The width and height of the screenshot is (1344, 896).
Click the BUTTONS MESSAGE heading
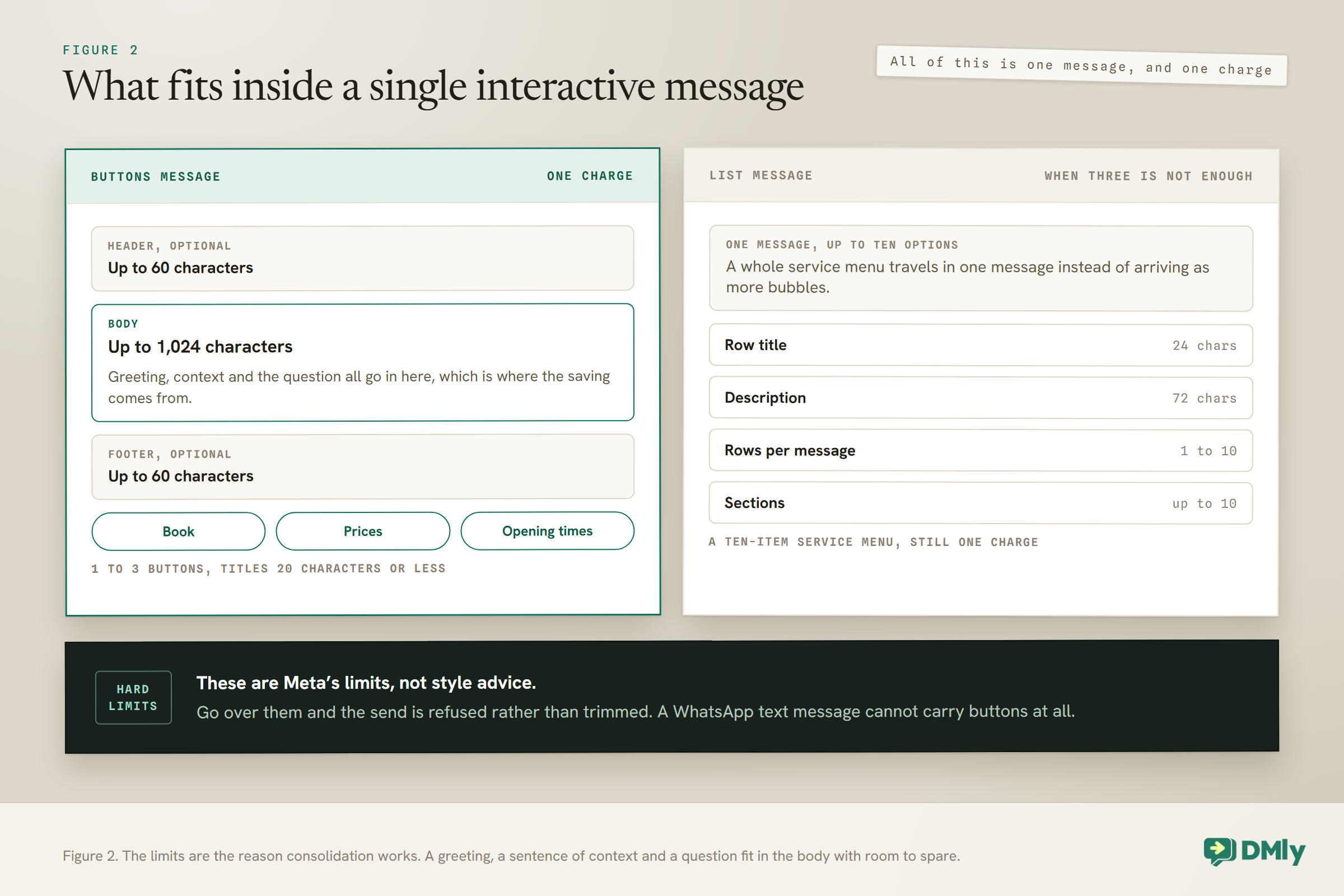(x=156, y=176)
